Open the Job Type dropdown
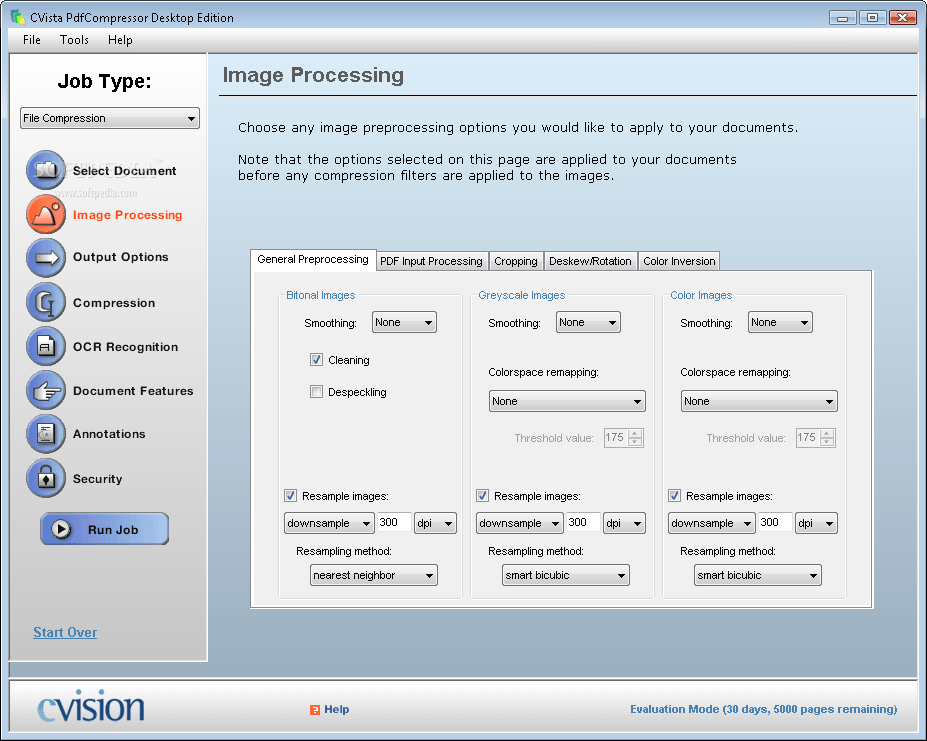The height and width of the screenshot is (741, 927). (109, 118)
